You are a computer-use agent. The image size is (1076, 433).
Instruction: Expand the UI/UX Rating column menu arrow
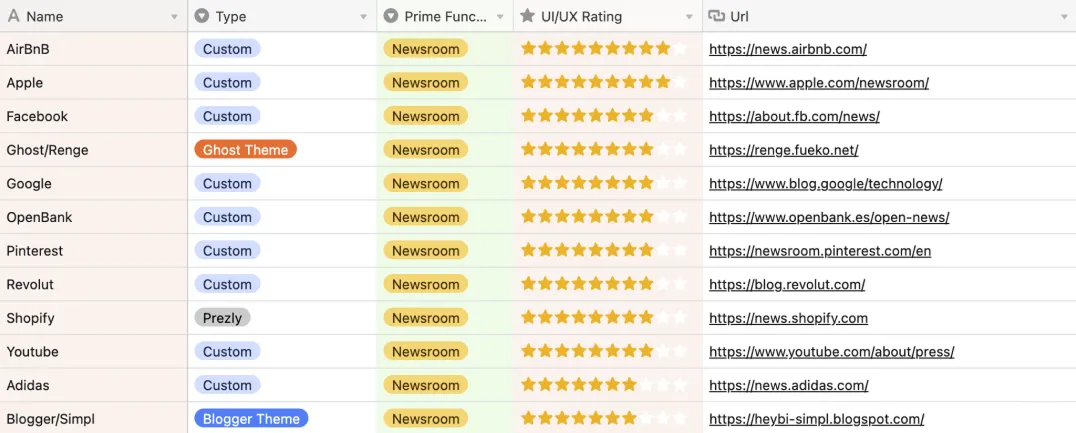point(689,17)
